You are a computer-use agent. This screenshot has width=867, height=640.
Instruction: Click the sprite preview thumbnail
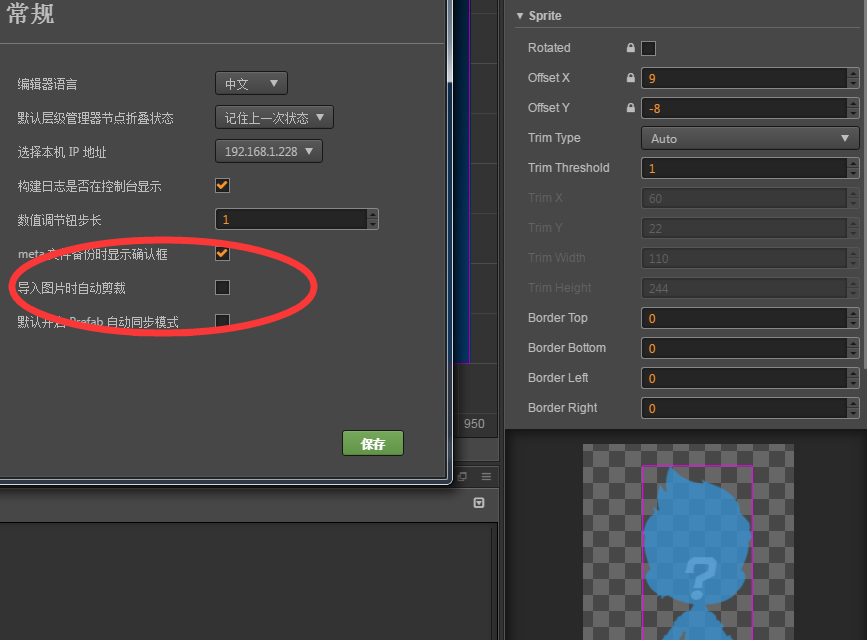click(688, 542)
